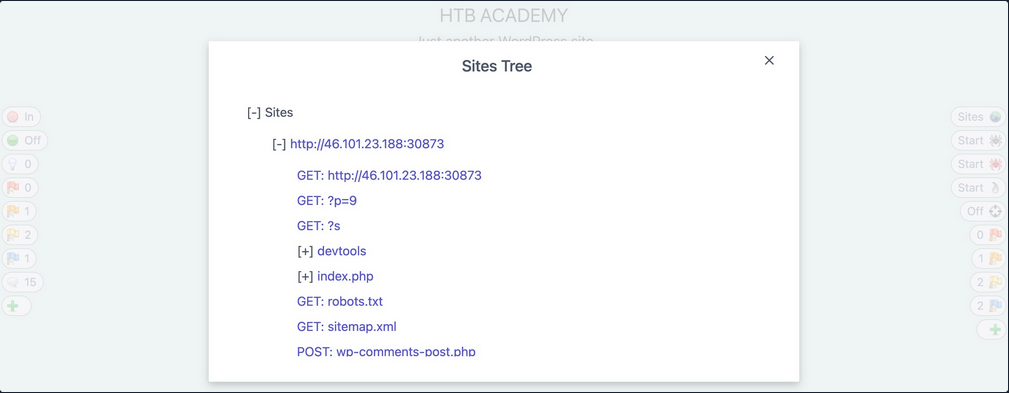Image resolution: width=1009 pixels, height=393 pixels.
Task: Open right panel blue flag alerts showing 2
Action: 988,306
